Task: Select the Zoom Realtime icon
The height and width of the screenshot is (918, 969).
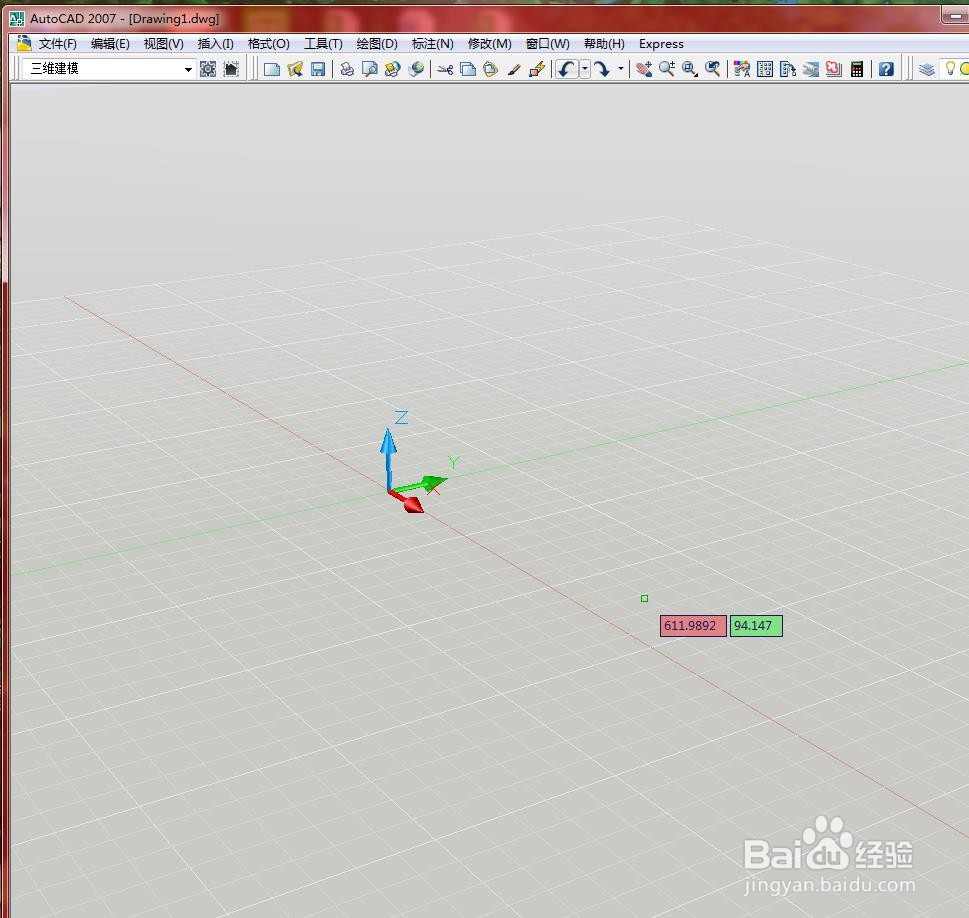Action: (666, 69)
